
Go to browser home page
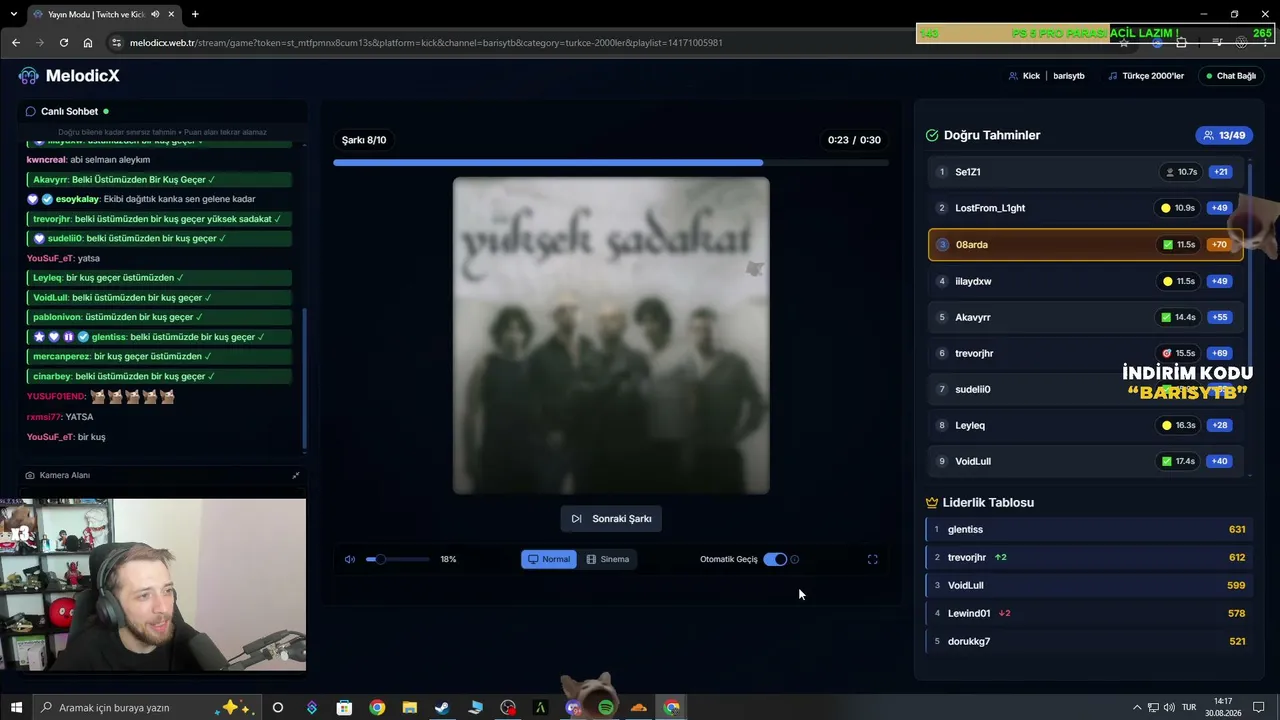(88, 43)
